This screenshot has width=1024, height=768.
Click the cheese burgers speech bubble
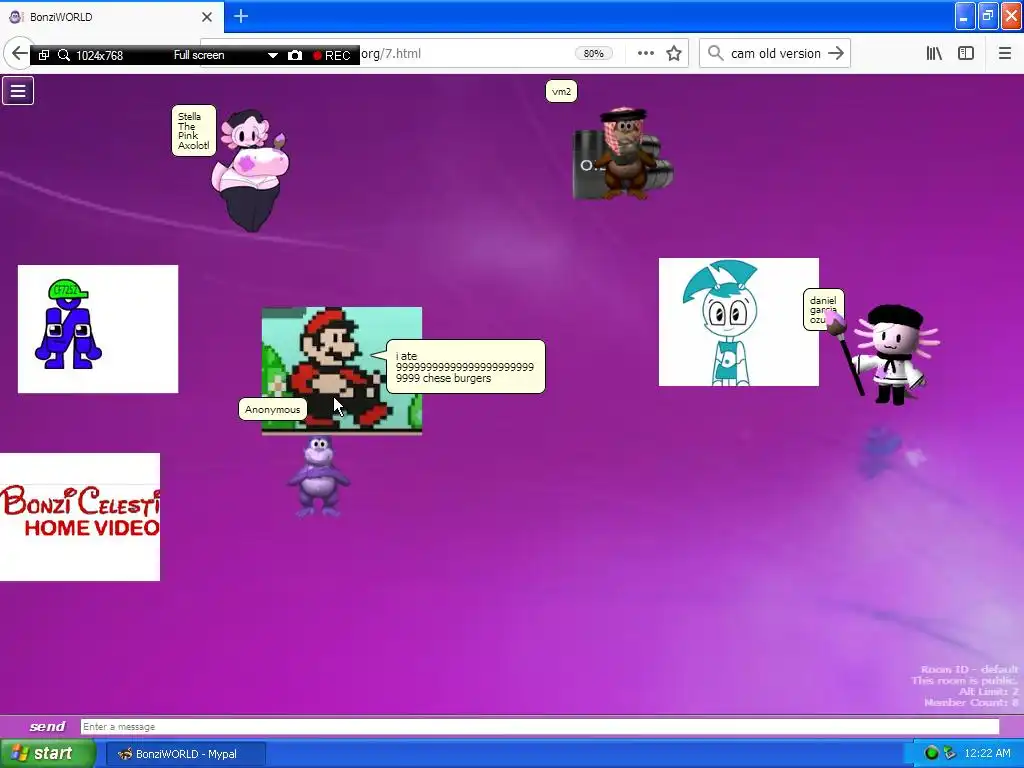coord(466,366)
